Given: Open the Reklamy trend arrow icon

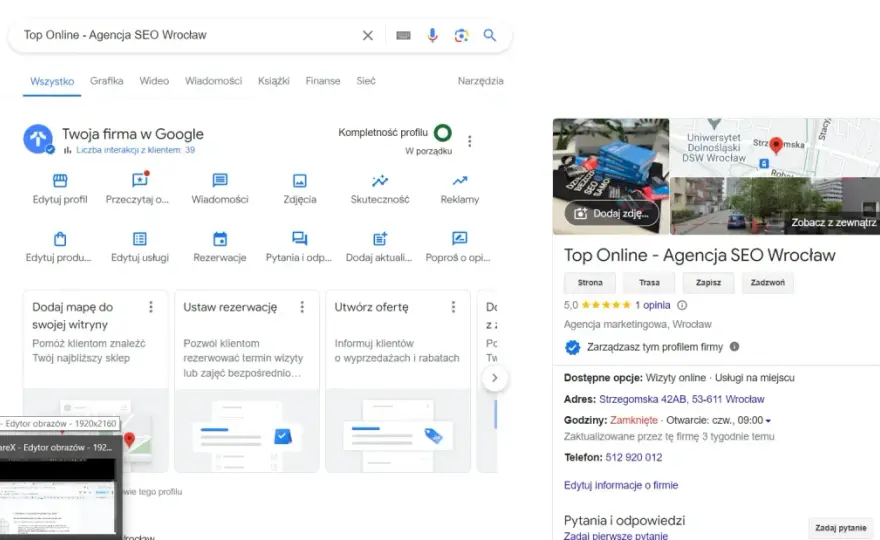Looking at the screenshot, I should [460, 180].
